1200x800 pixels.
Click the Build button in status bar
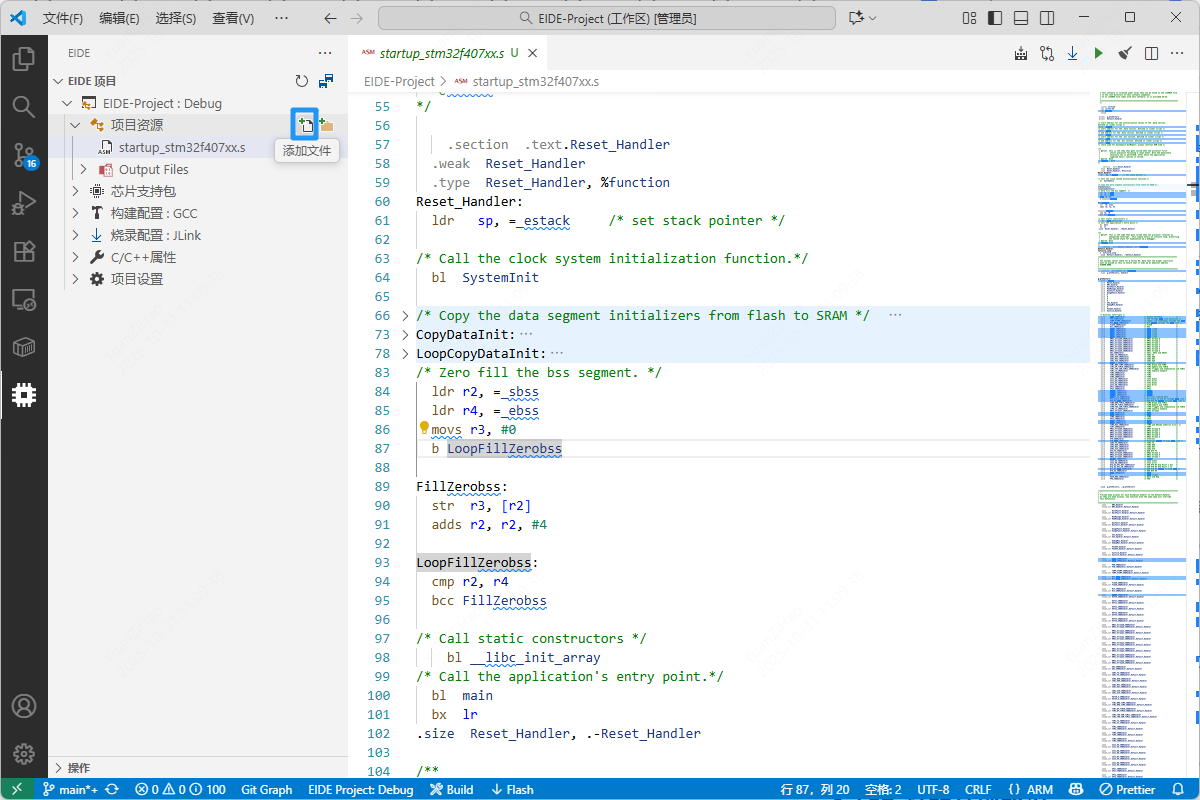452,789
